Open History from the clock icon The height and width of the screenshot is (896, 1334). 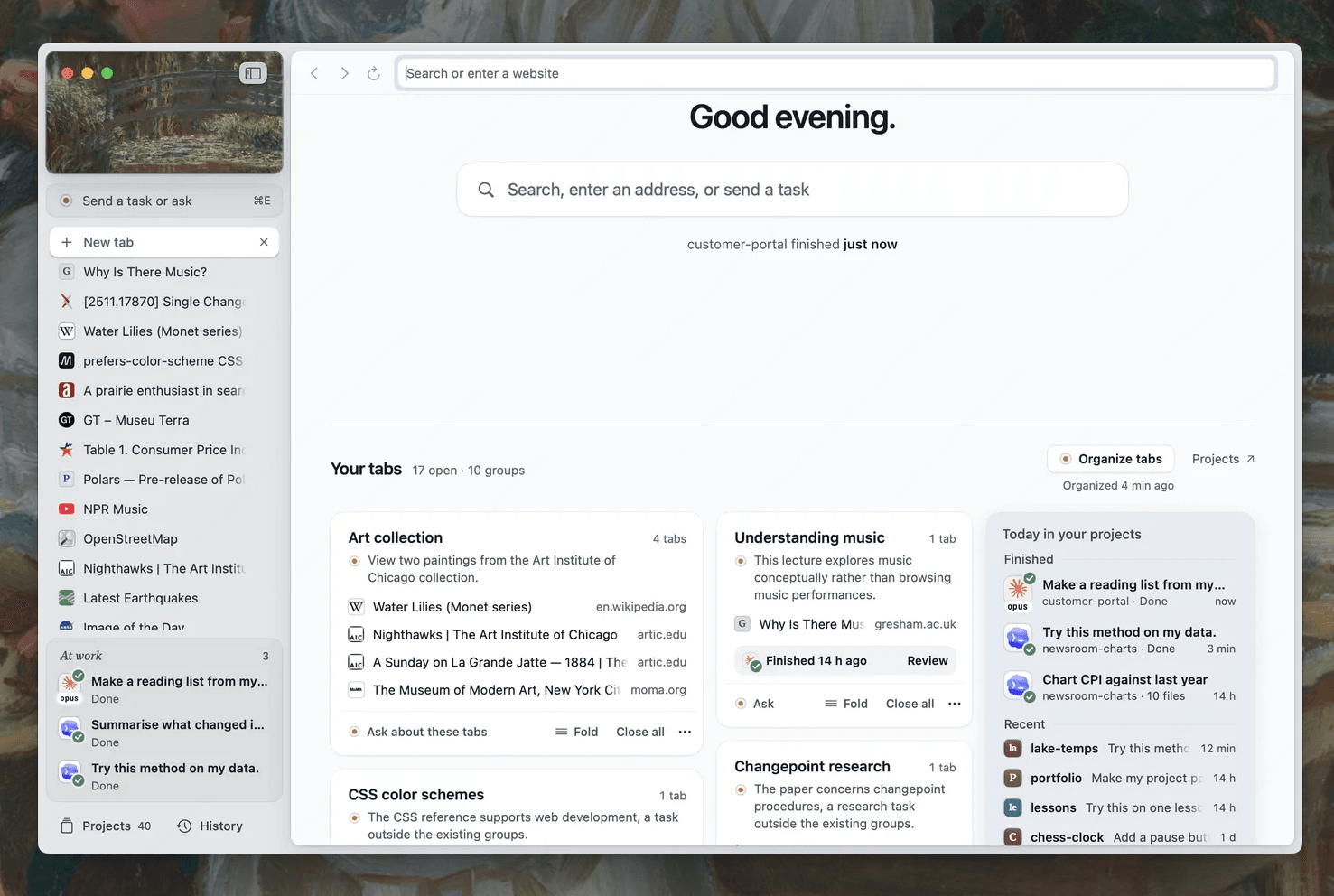click(184, 826)
